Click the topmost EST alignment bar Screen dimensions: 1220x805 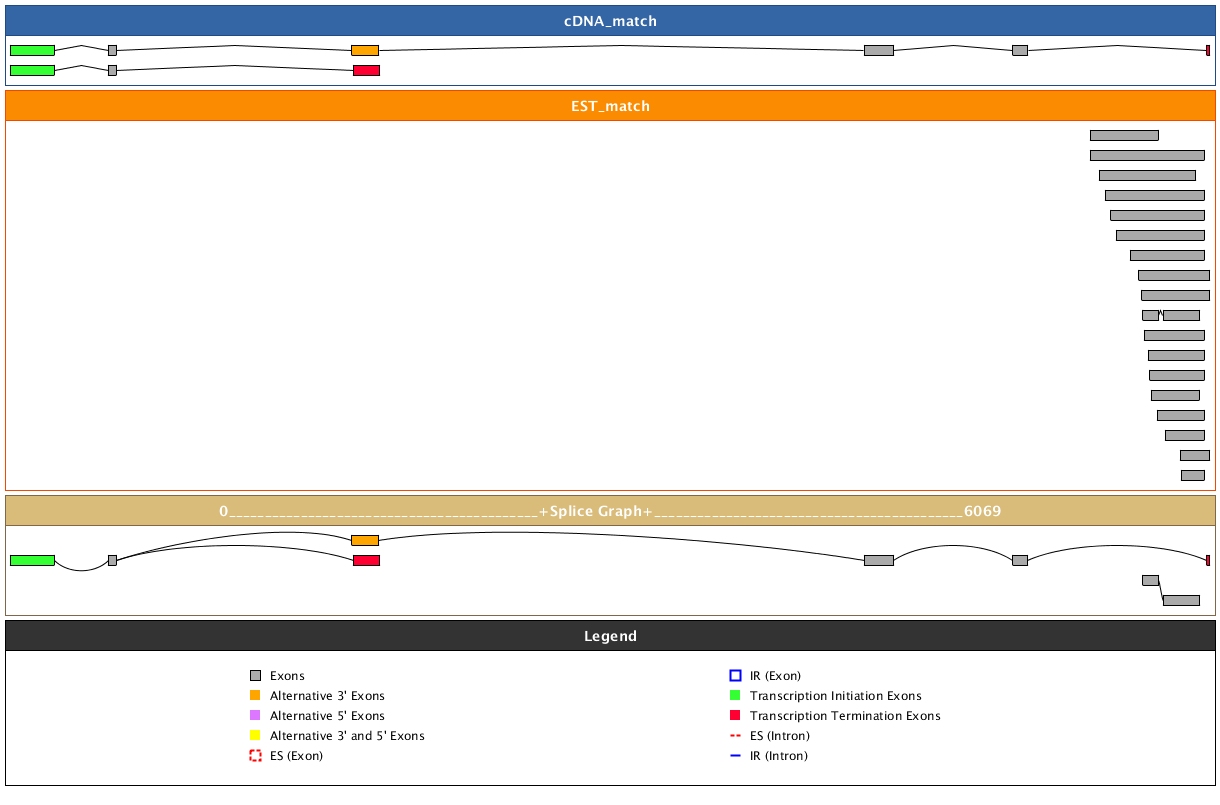pos(1124,135)
